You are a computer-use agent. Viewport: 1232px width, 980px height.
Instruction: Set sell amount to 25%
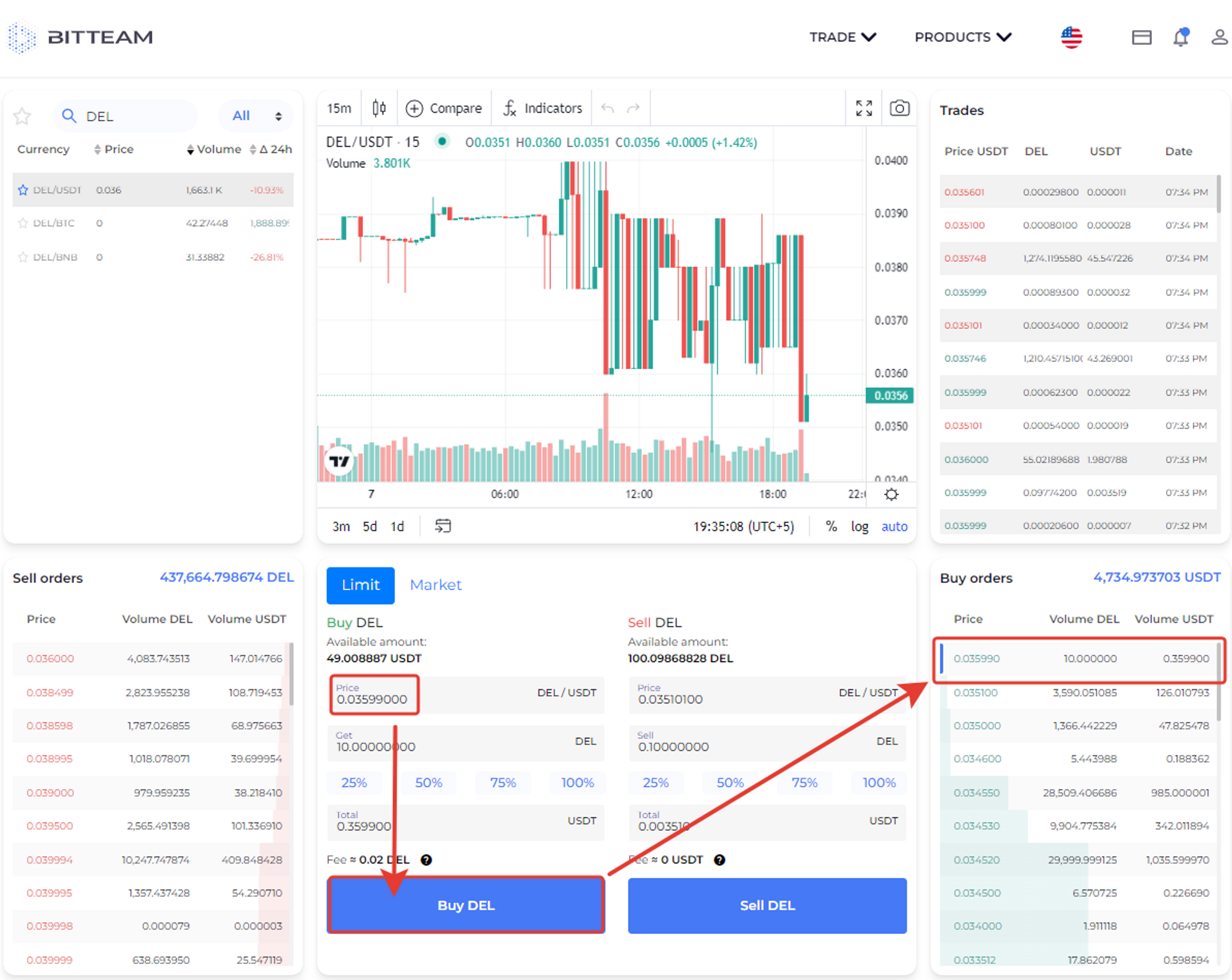[656, 783]
